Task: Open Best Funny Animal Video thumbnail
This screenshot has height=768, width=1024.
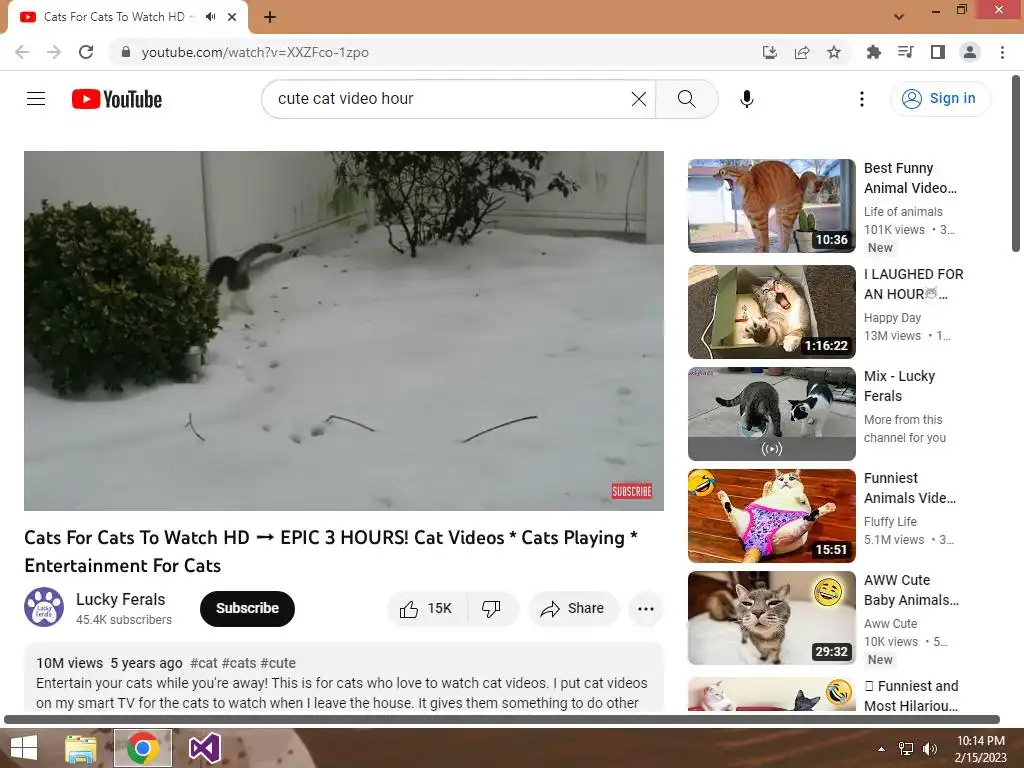Action: (x=771, y=206)
